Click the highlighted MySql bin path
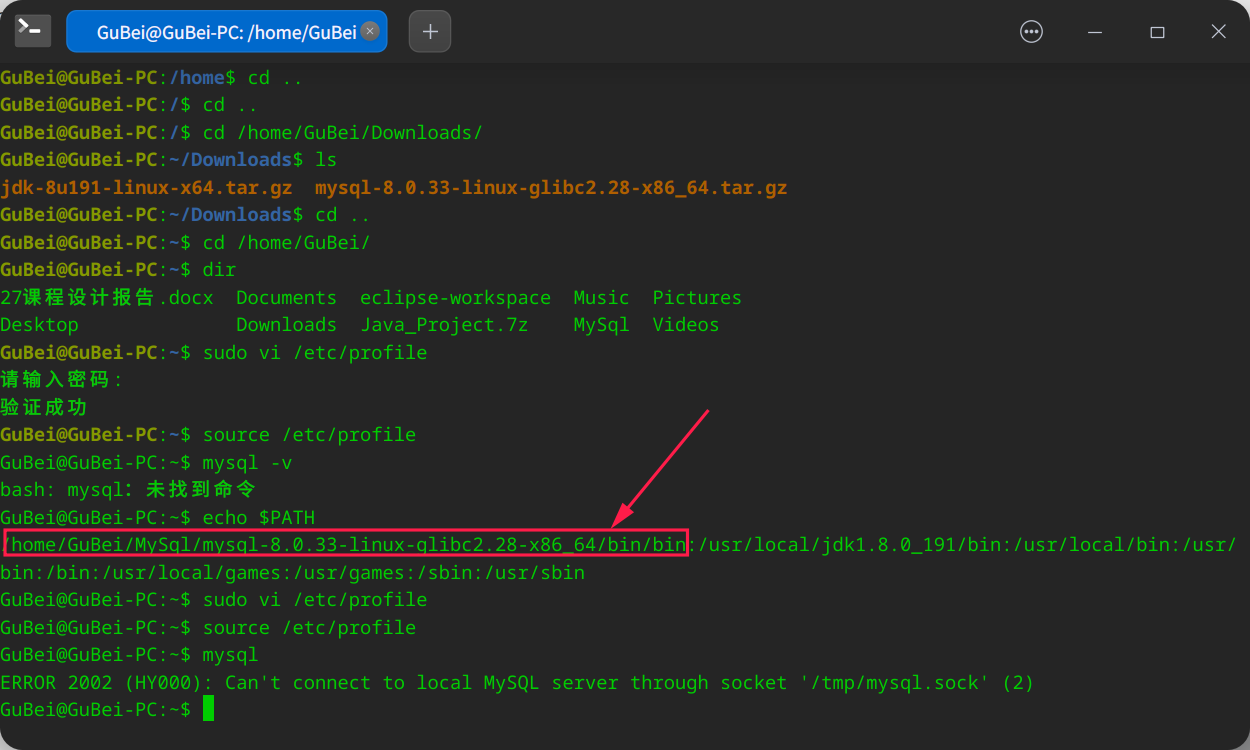Viewport: 1250px width, 750px height. (x=345, y=544)
